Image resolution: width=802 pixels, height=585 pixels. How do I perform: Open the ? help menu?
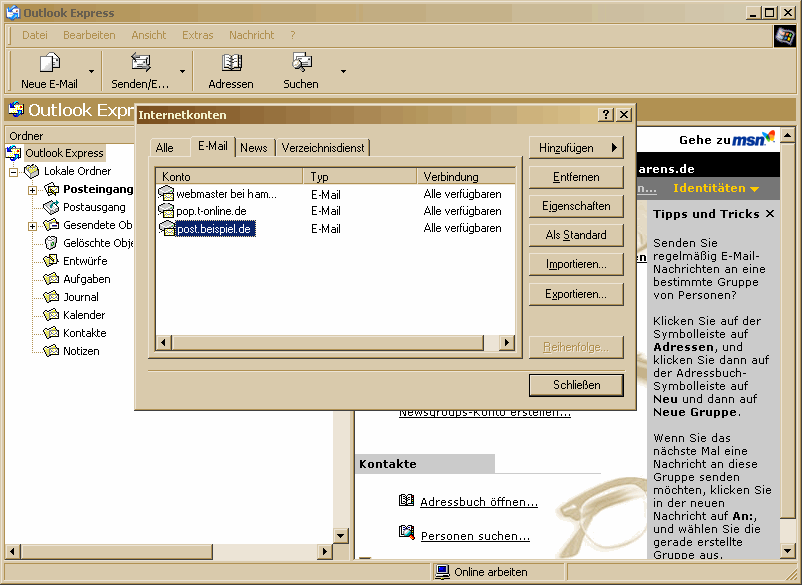(x=293, y=35)
